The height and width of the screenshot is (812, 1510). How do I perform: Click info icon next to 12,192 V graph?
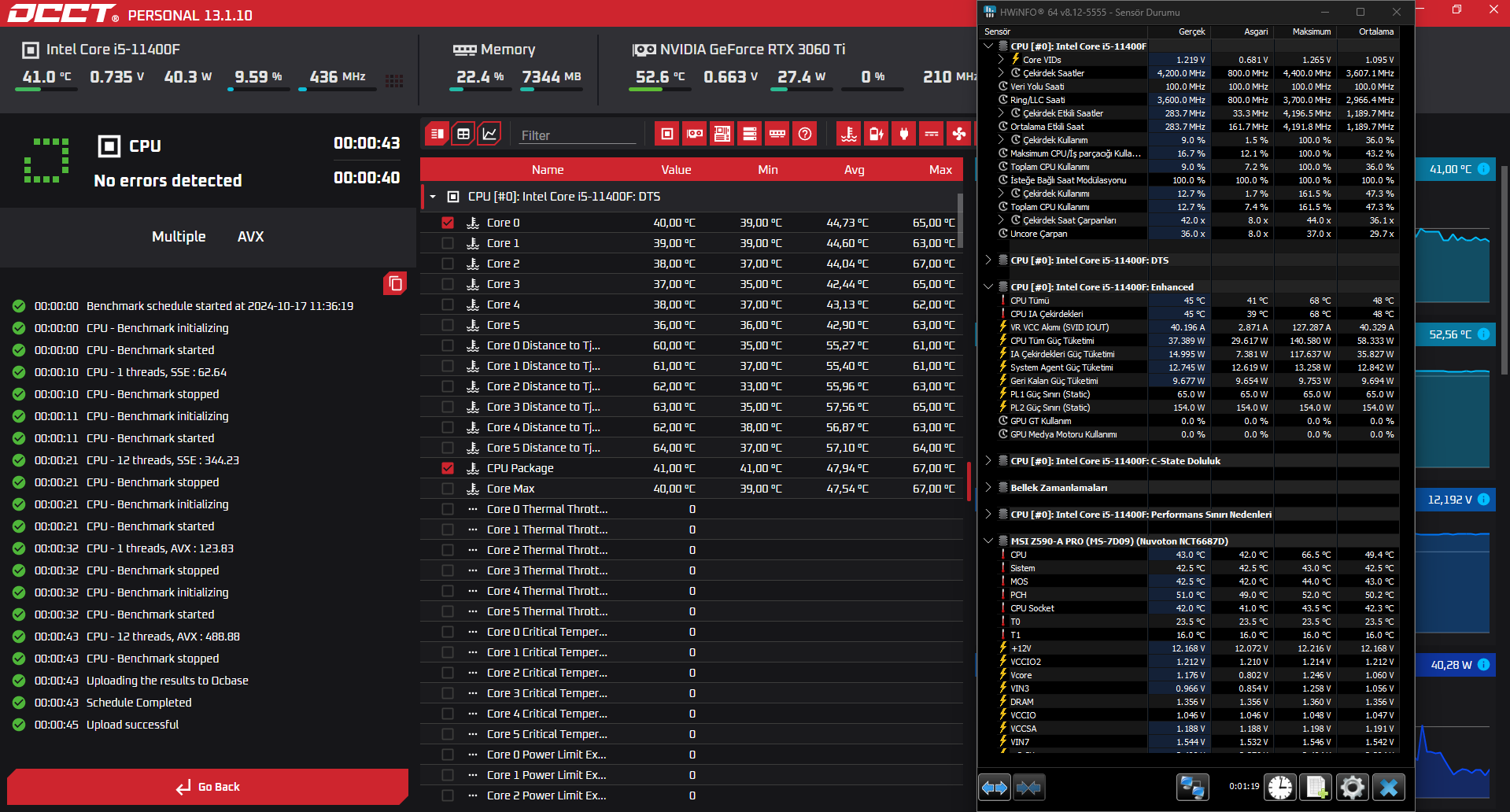(x=1483, y=500)
